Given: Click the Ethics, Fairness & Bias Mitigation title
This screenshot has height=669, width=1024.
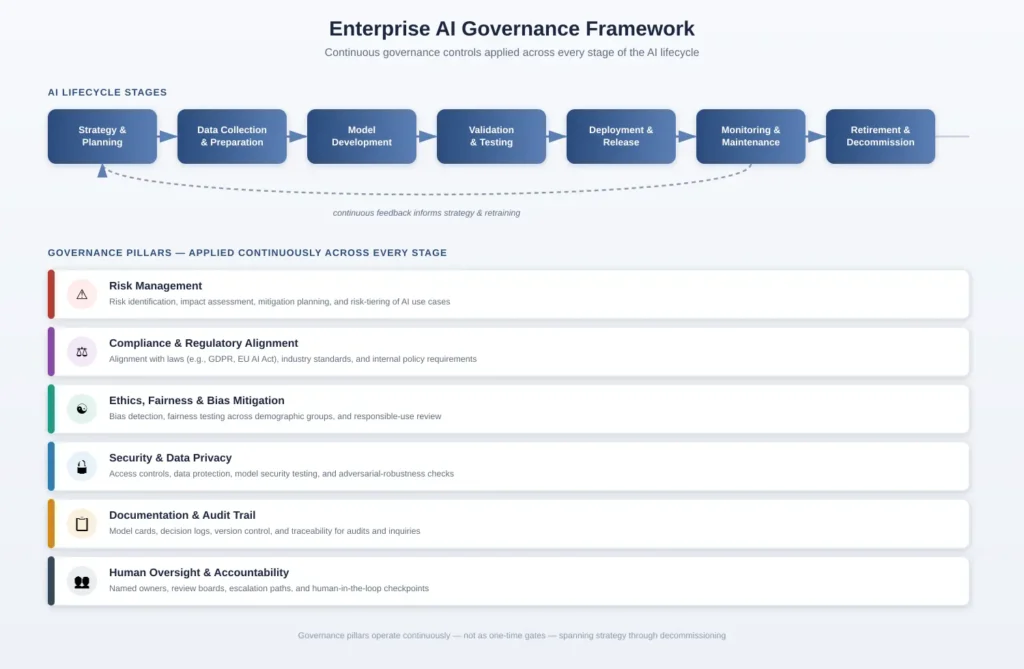Looking at the screenshot, I should (x=197, y=400).
